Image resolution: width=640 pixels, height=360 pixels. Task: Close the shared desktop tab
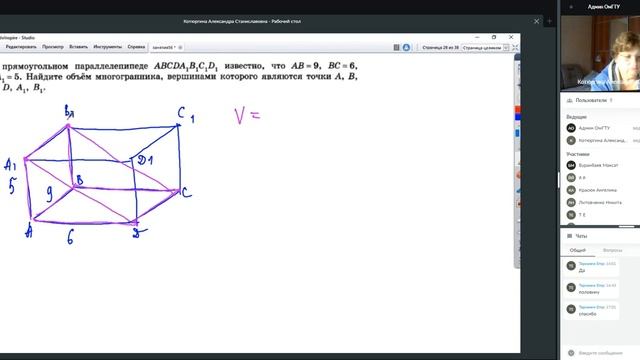click(536, 21)
